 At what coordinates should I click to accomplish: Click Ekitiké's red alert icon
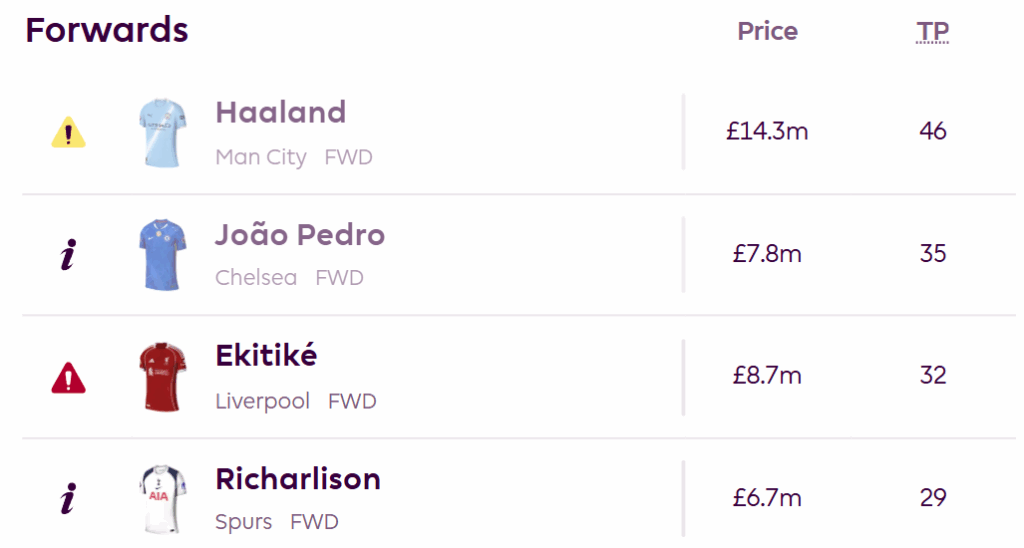pos(68,378)
